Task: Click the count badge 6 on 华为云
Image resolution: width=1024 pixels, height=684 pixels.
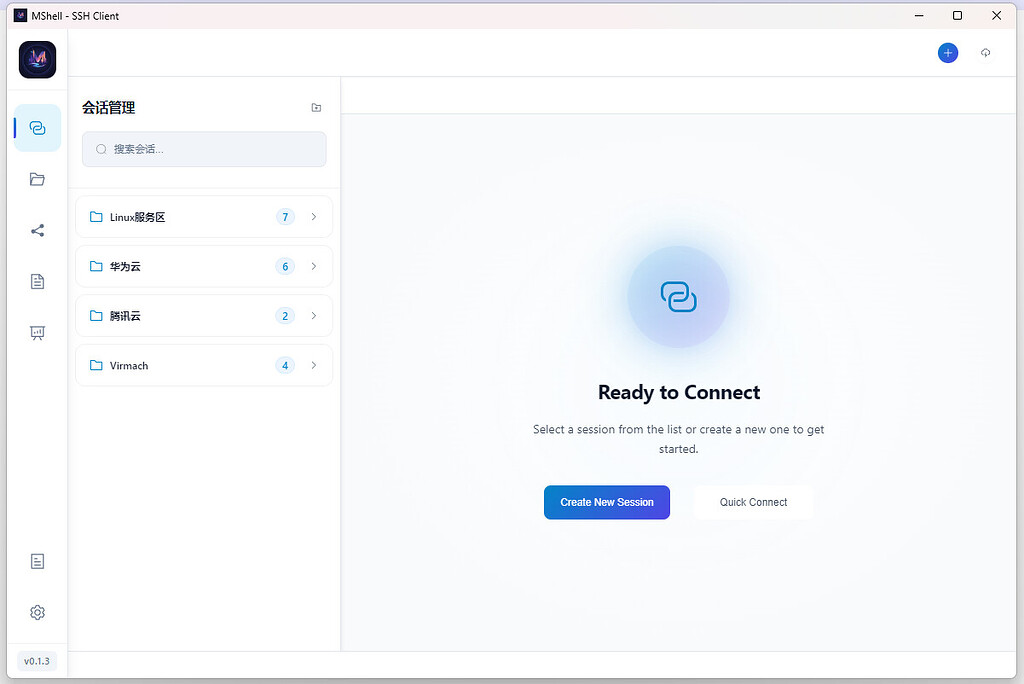Action: tap(285, 267)
